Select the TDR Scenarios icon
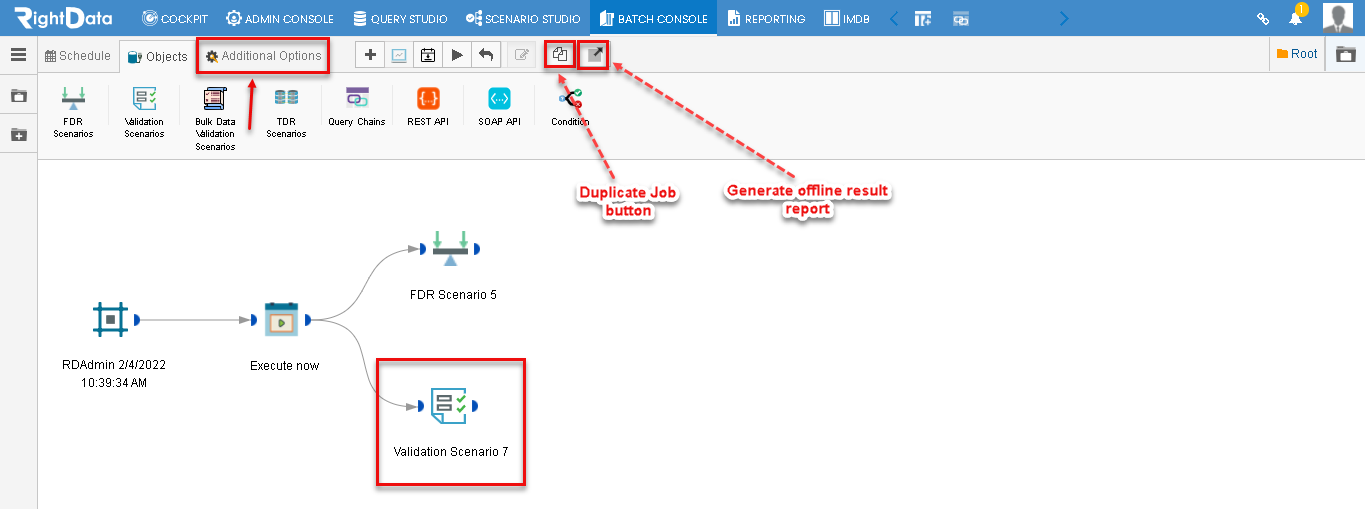 286,98
